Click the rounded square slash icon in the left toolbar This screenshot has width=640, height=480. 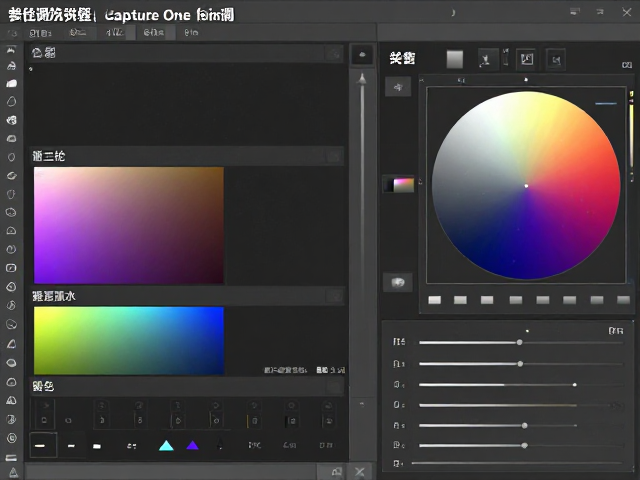(11, 268)
